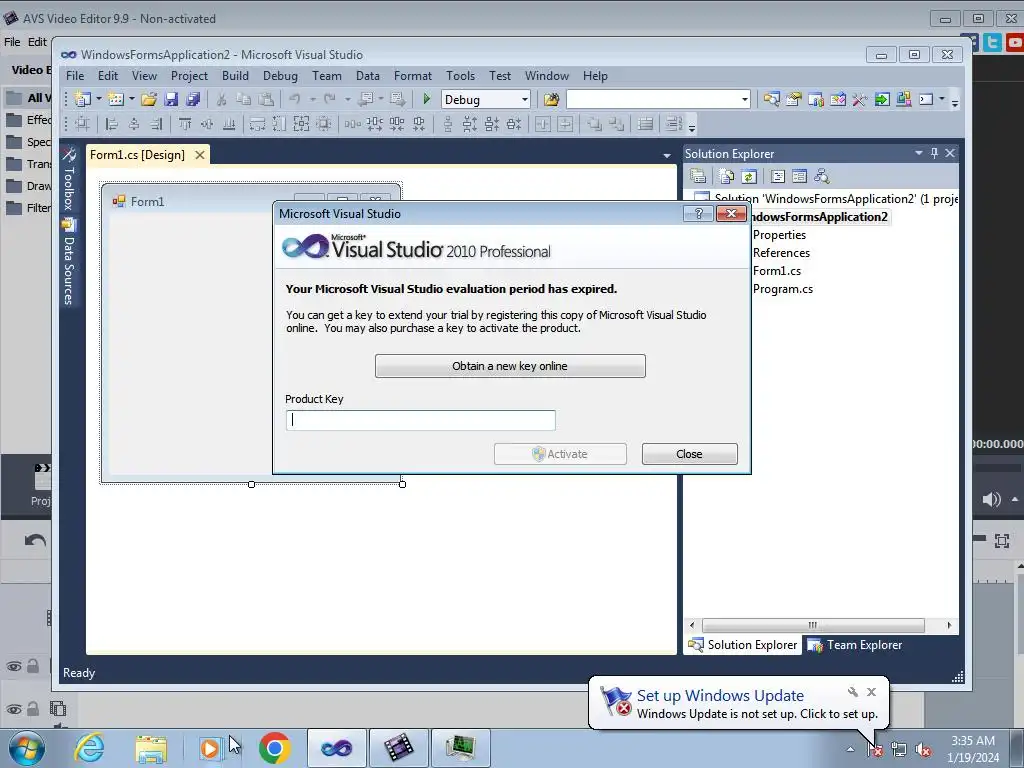Open the Visual Studio File menu
The image size is (1024, 768).
point(75,76)
